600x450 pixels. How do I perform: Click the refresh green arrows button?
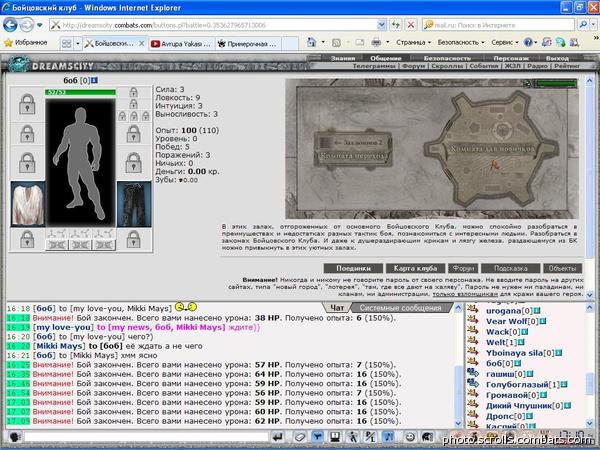point(396,25)
